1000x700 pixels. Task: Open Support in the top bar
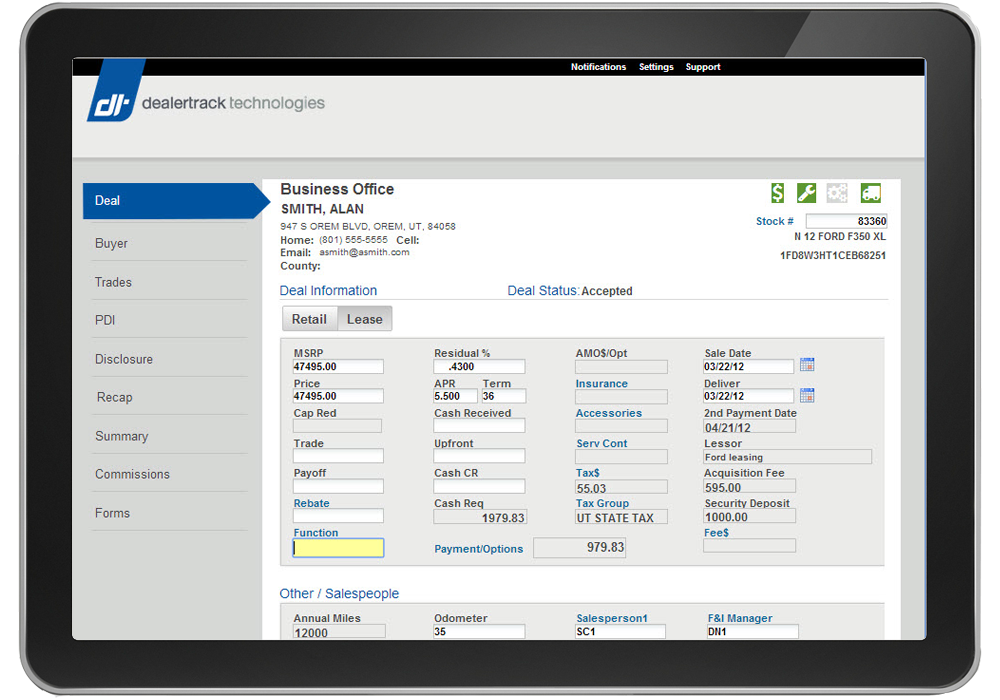(703, 67)
